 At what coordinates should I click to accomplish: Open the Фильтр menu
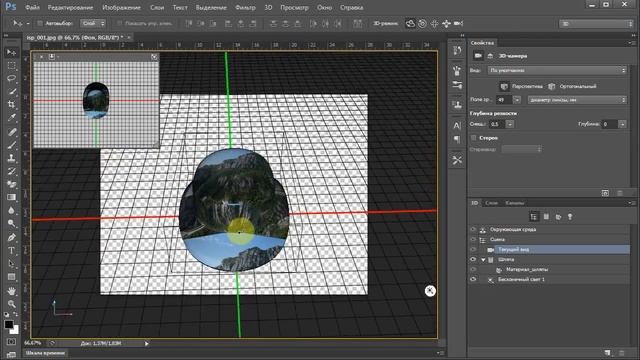tap(245, 7)
